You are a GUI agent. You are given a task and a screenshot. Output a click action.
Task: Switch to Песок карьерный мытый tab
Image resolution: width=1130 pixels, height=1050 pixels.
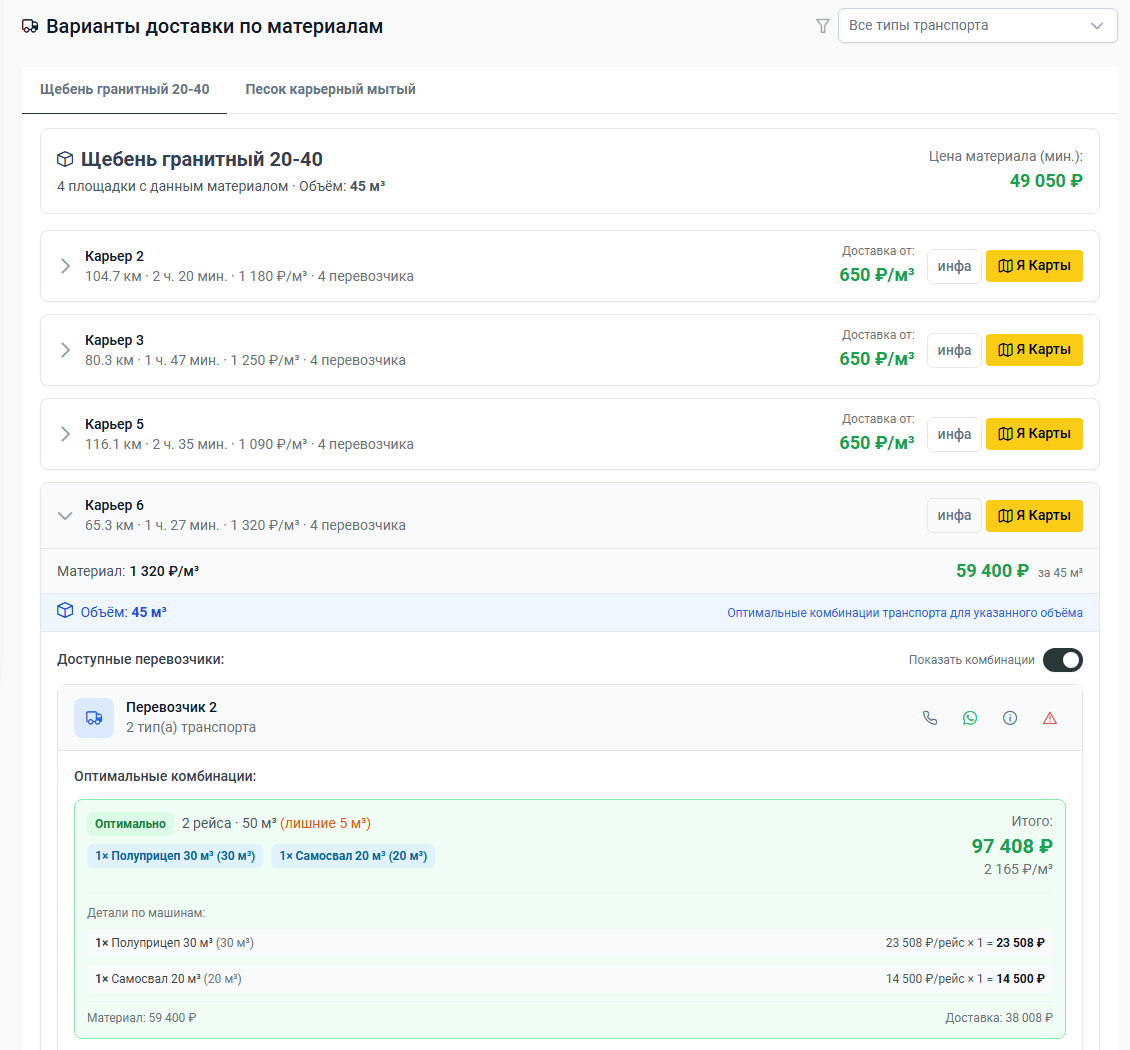(330, 89)
